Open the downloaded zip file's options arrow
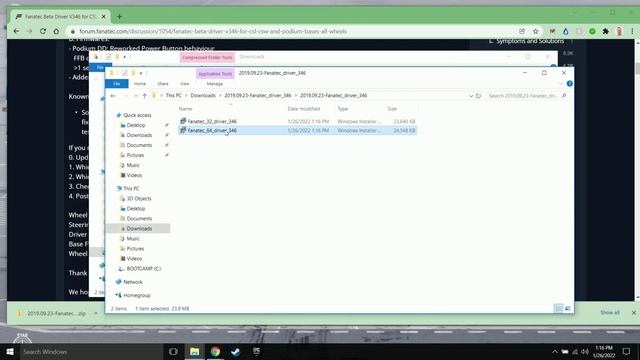640x360 pixels. click(x=96, y=313)
